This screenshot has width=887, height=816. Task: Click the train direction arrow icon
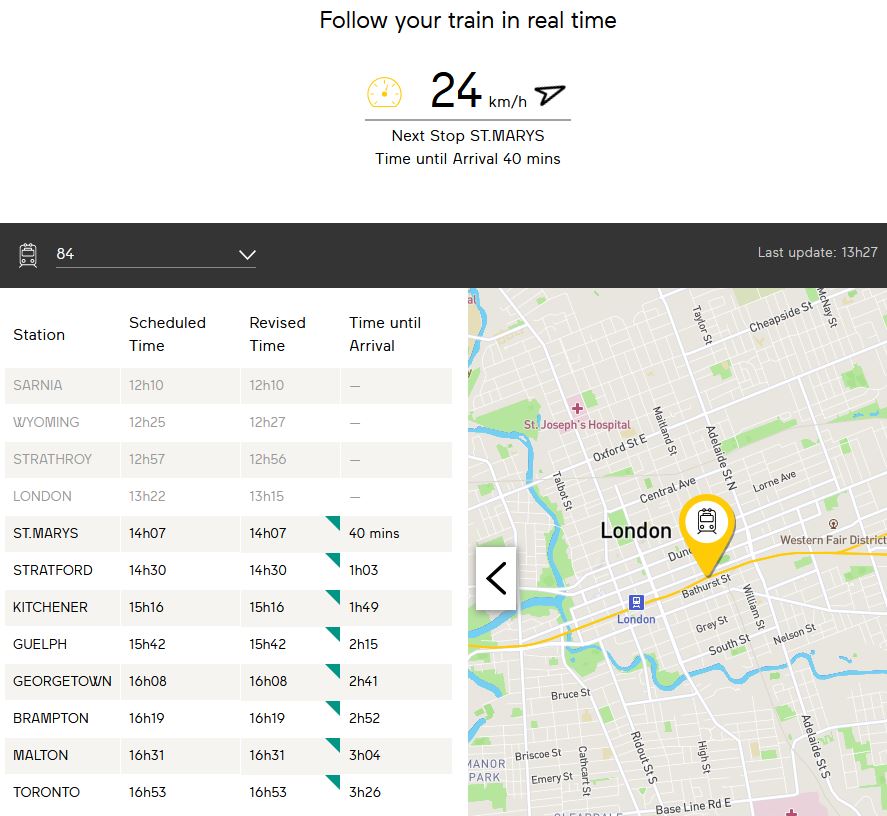(549, 94)
